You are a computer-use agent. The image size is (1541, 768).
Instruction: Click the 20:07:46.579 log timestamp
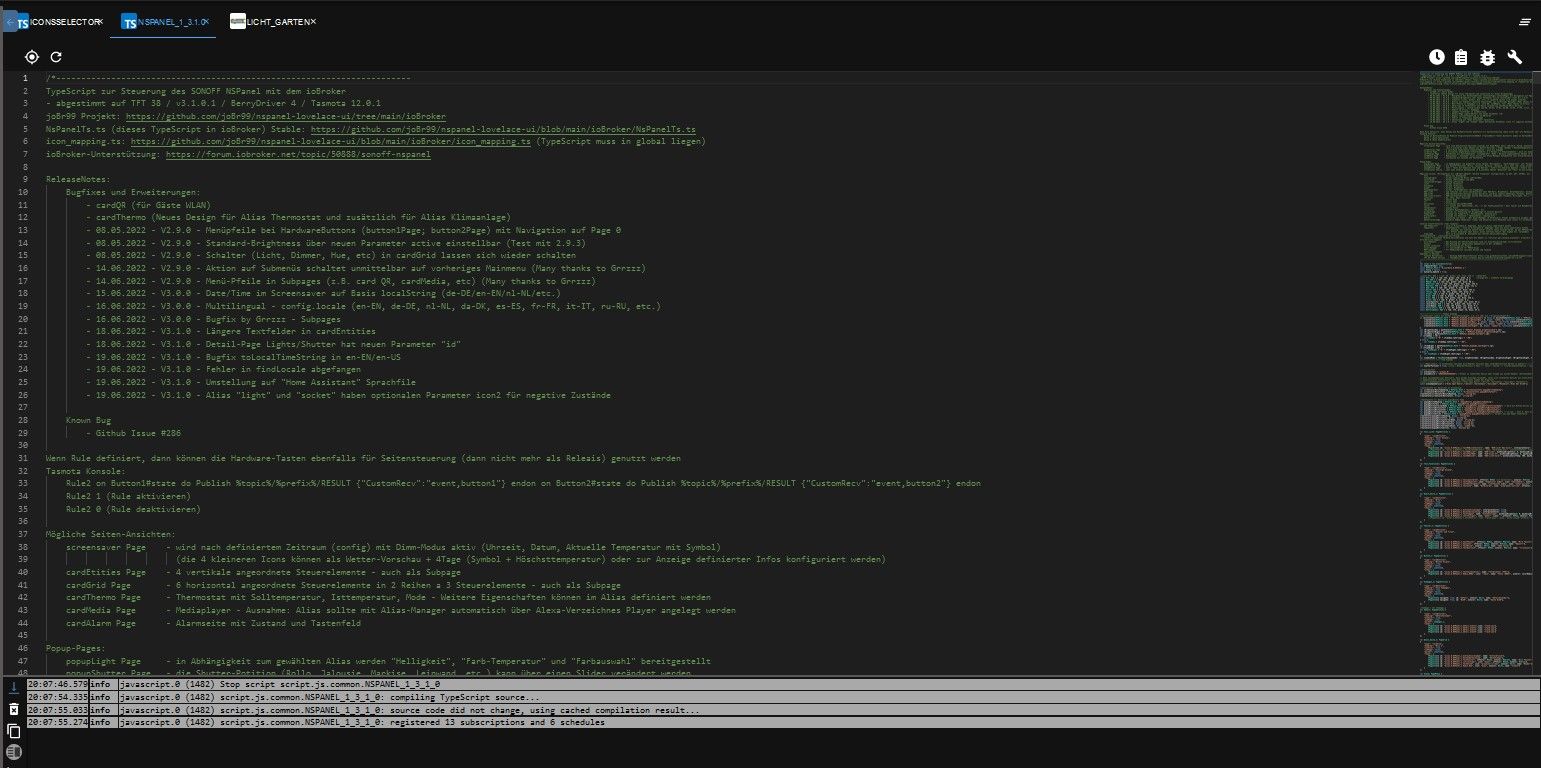click(x=57, y=684)
